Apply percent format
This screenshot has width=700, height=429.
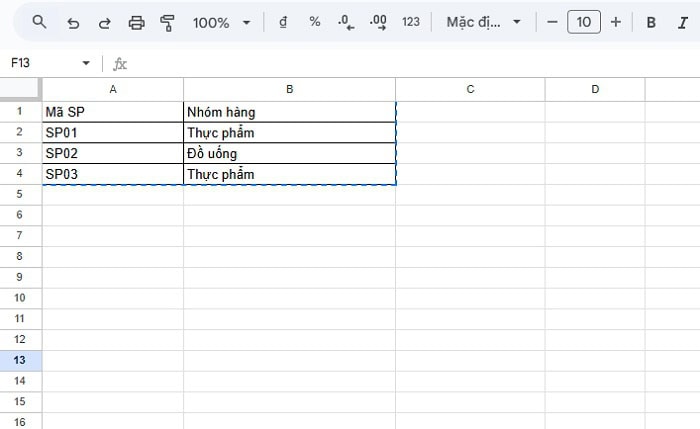pyautogui.click(x=314, y=22)
